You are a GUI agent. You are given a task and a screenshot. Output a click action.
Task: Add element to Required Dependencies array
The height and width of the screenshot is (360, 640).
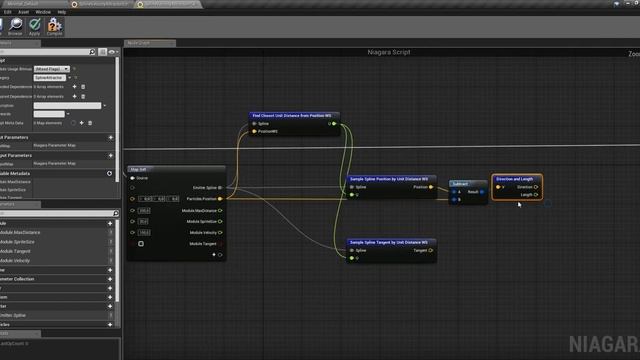tap(74, 96)
